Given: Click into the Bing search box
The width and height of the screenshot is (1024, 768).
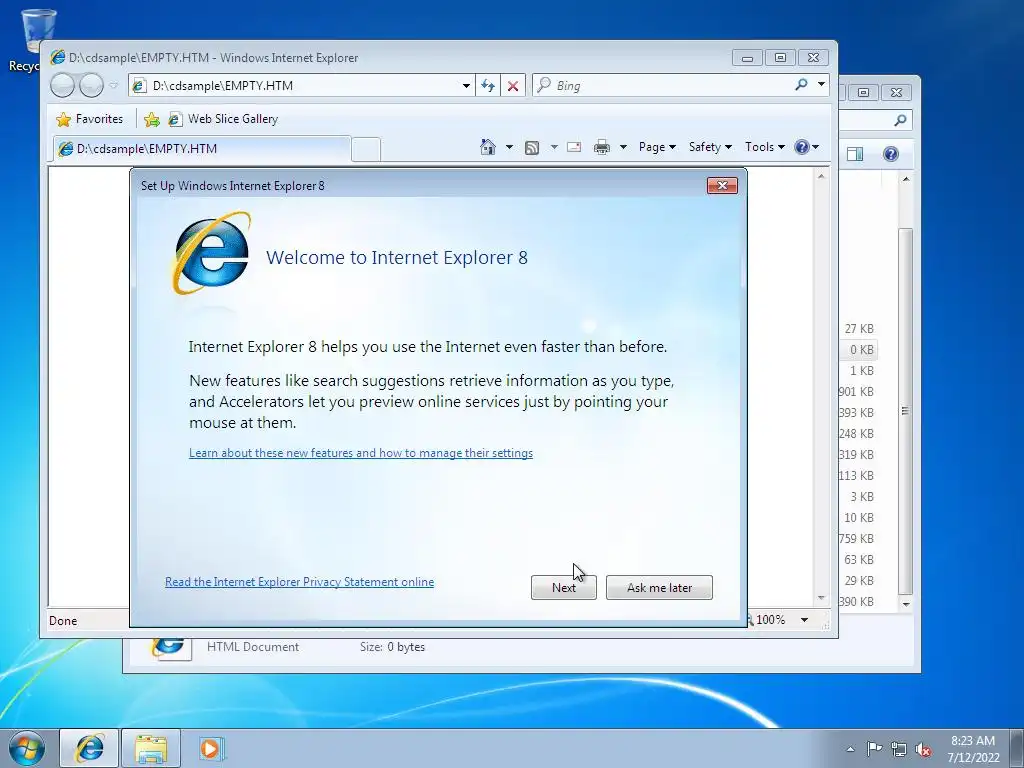Looking at the screenshot, I should [663, 86].
